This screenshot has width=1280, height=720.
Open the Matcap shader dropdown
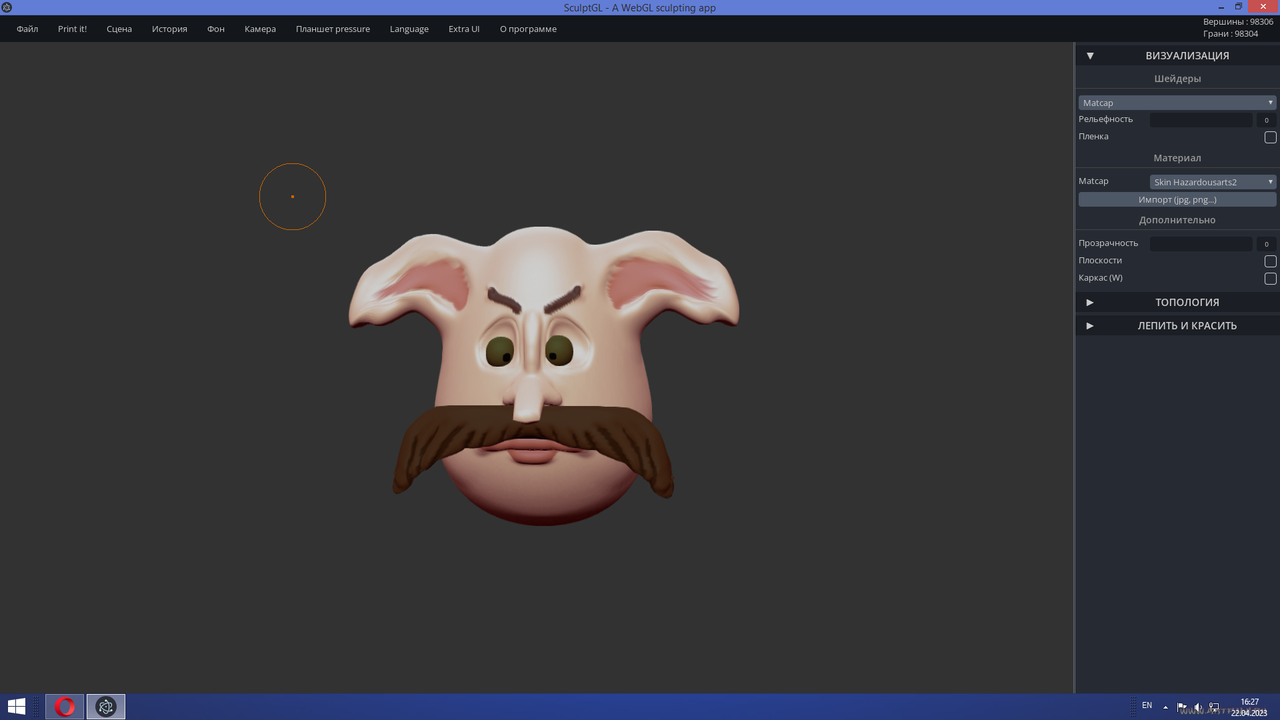(x=1177, y=102)
